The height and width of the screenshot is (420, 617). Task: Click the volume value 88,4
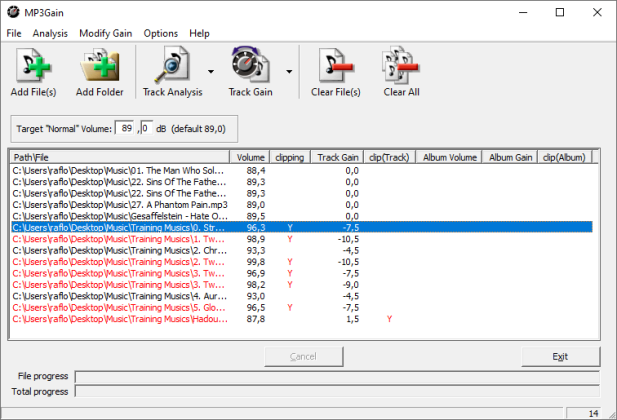pyautogui.click(x=256, y=170)
